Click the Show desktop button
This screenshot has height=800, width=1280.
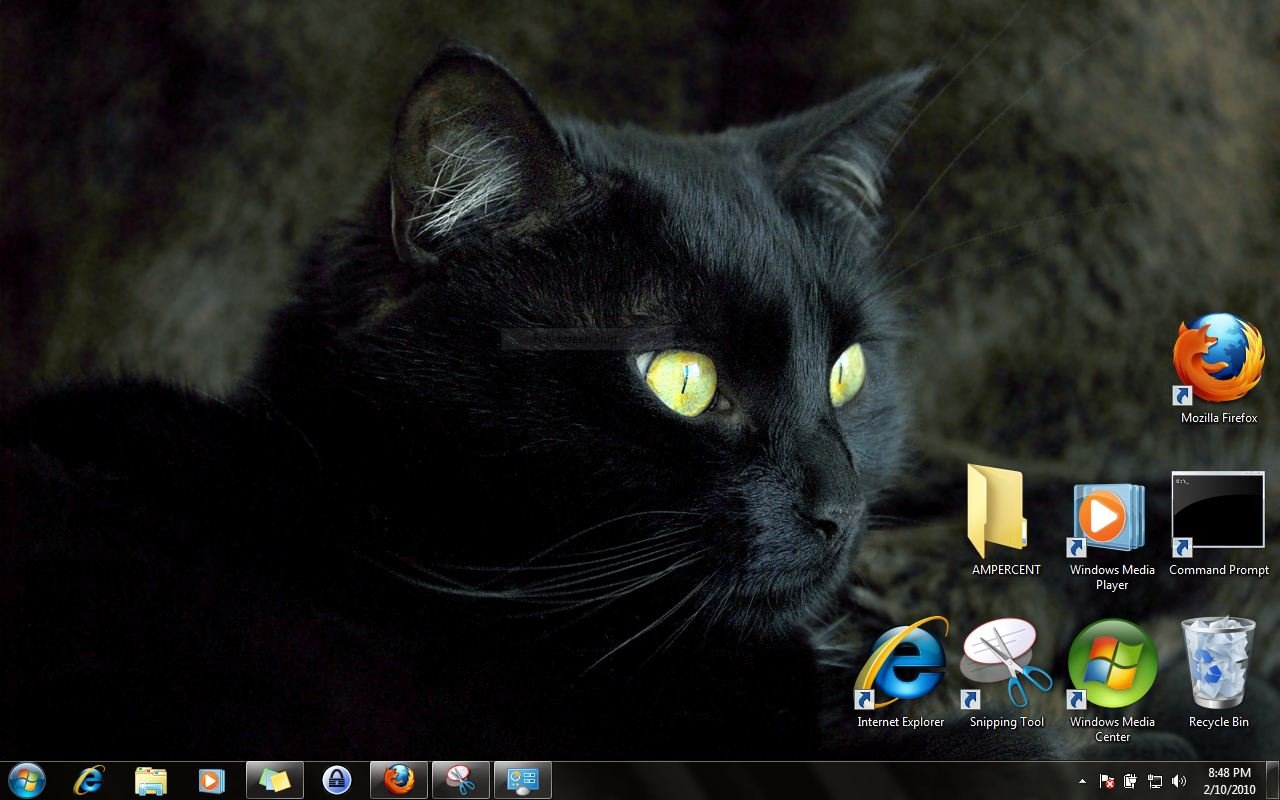point(1272,781)
